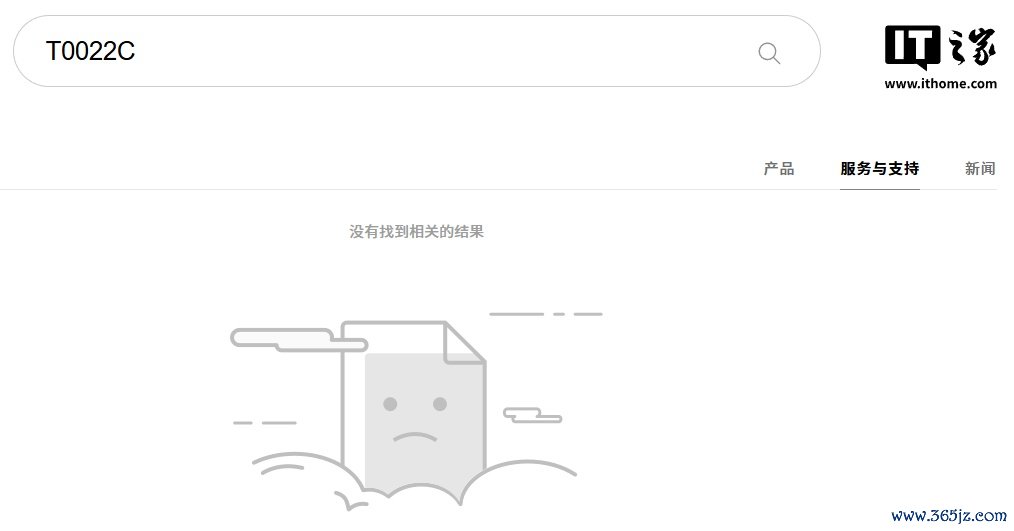
Task: Click the right eye of the sad face
Action: 440,404
